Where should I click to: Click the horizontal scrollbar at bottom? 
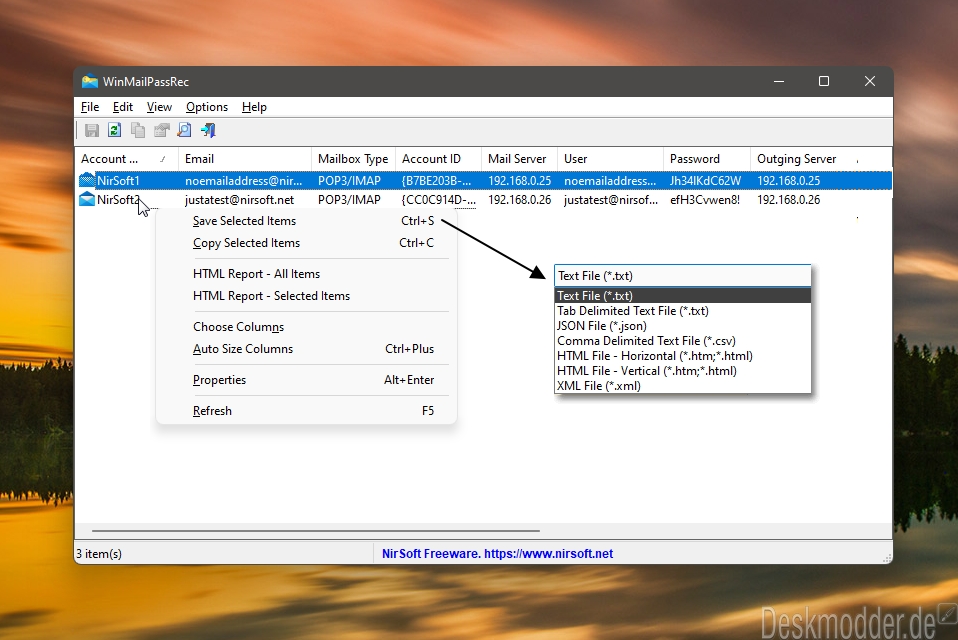coord(315,531)
